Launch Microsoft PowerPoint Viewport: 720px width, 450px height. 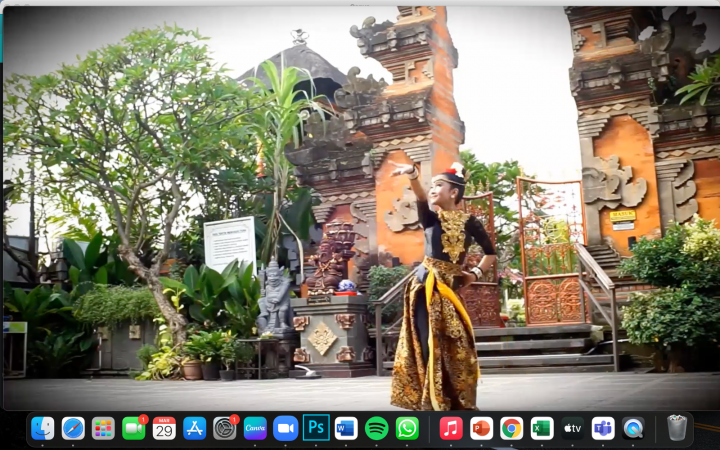pyautogui.click(x=481, y=428)
